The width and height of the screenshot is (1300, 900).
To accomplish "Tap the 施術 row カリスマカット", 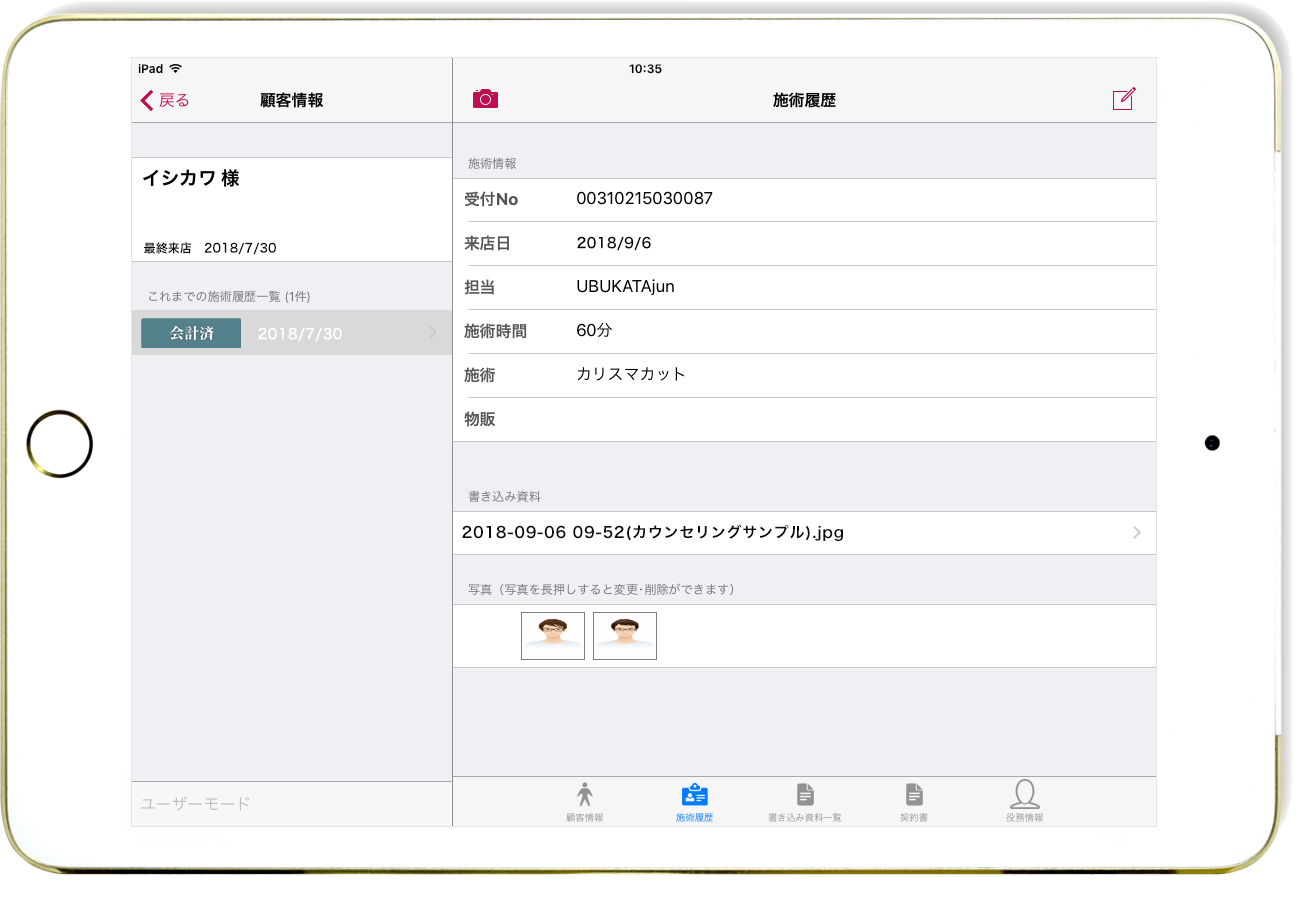I will tap(631, 375).
